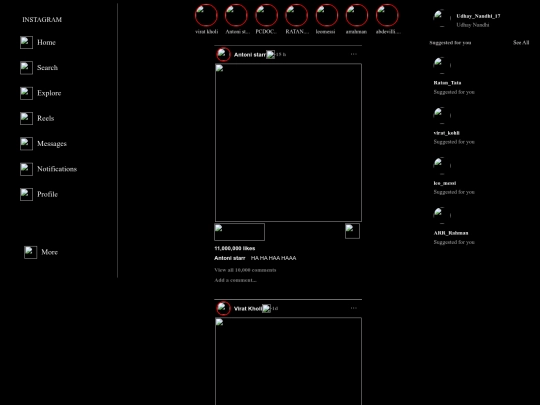Click virat_kohli suggested username
540x405 pixels.
coord(447,133)
